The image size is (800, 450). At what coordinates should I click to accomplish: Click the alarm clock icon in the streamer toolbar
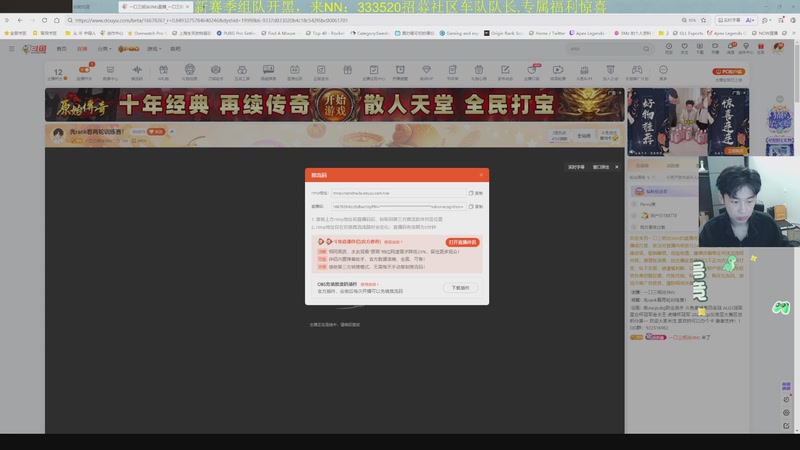(x=400, y=72)
